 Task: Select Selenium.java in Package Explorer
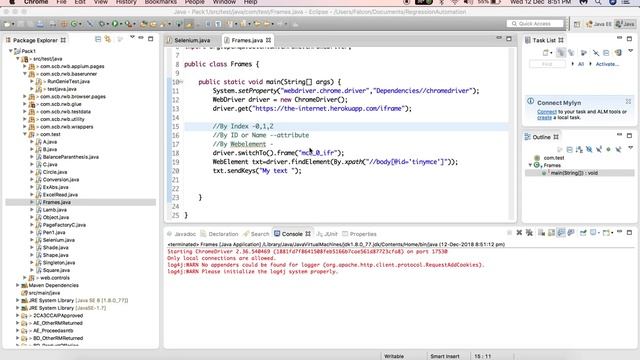[58, 240]
